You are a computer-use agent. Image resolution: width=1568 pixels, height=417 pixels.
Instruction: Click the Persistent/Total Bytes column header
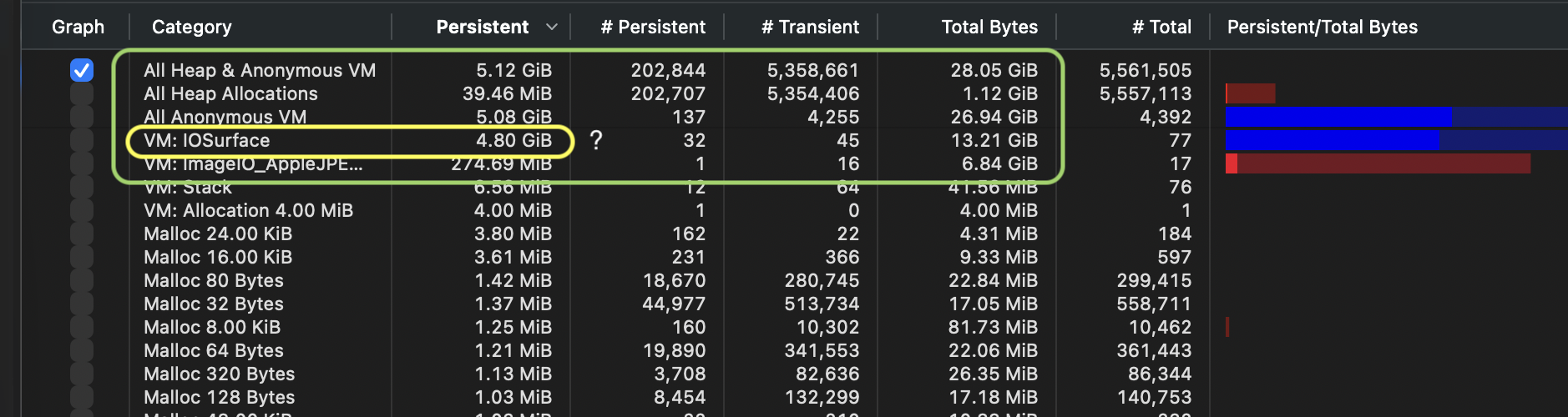click(1322, 27)
